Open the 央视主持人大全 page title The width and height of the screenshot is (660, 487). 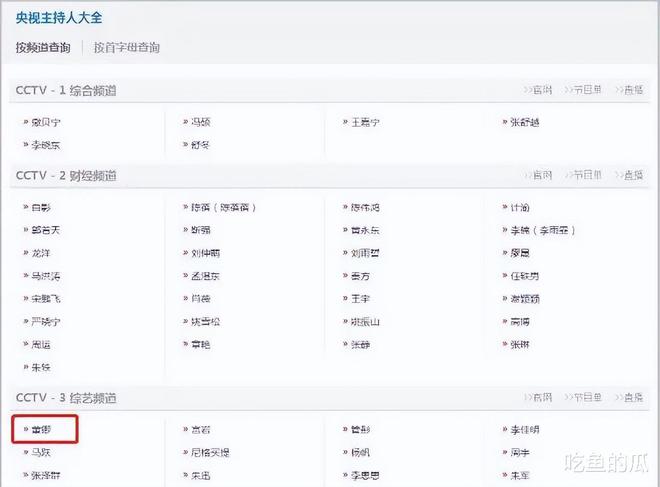[59, 18]
